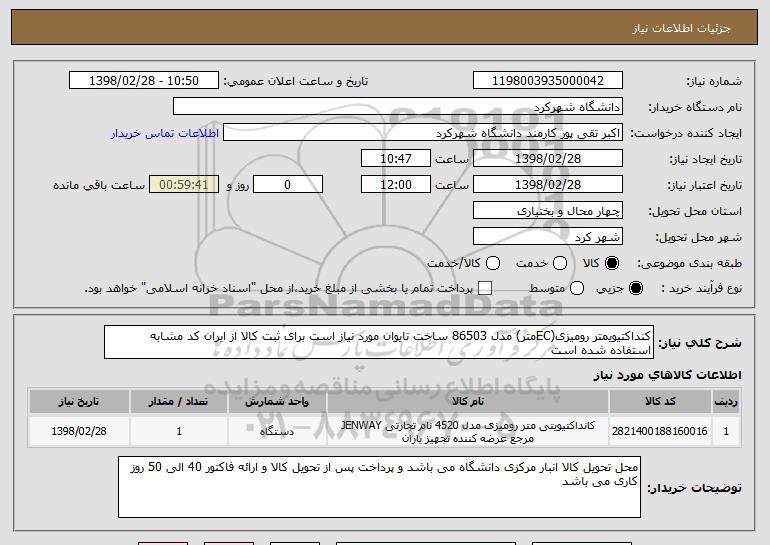Click the شرح کلی نیاز description box
Image resolution: width=770 pixels, height=545 pixels.
point(379,342)
